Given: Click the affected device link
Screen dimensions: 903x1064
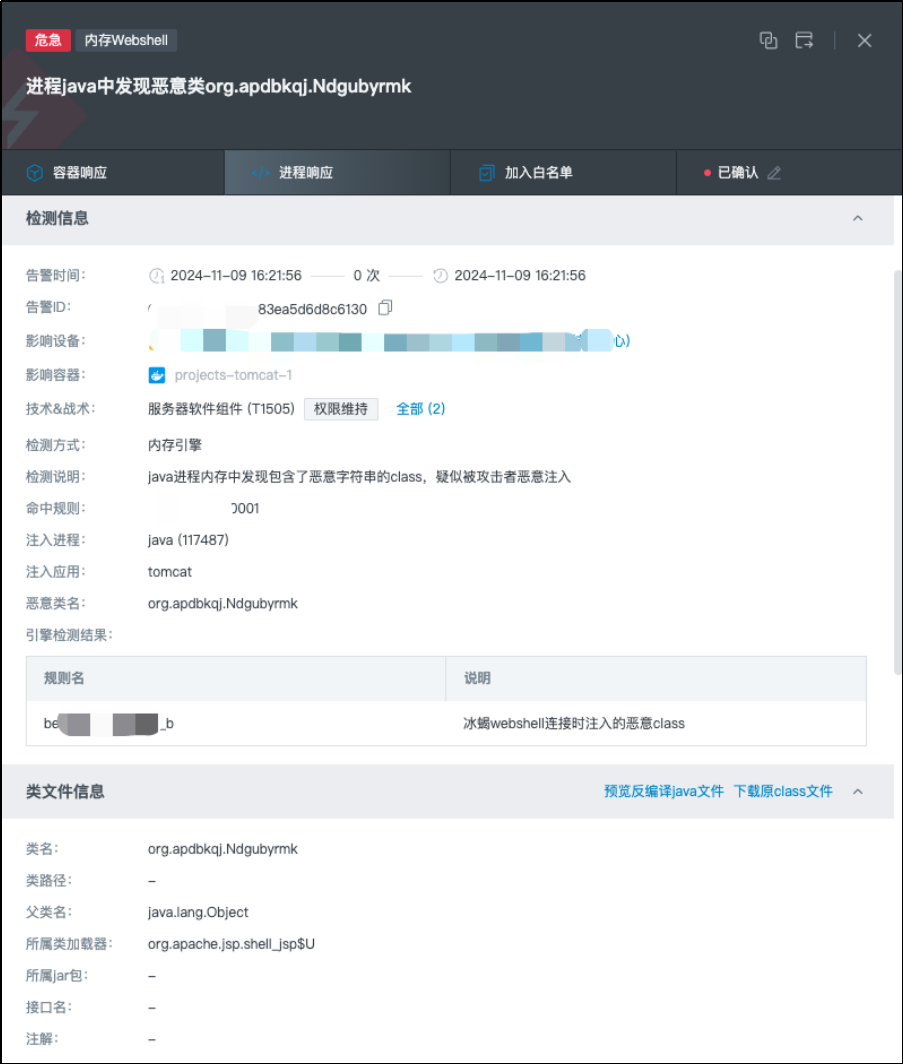Looking at the screenshot, I should (389, 340).
